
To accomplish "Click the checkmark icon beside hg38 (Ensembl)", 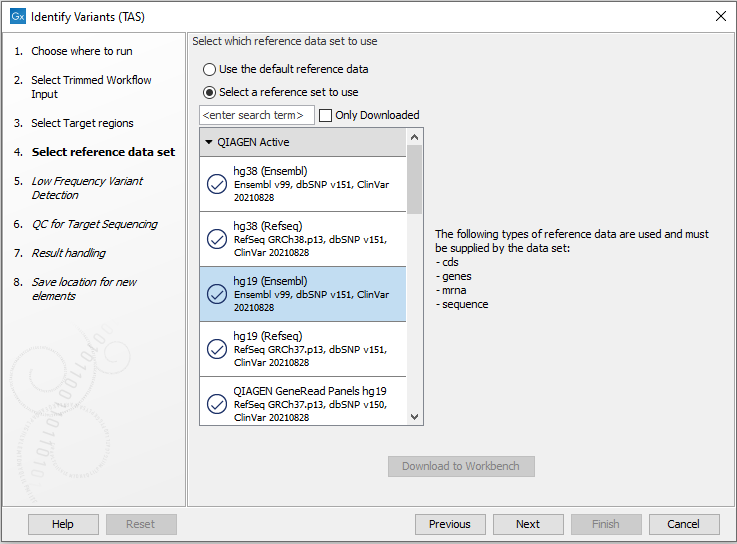I will click(216, 184).
